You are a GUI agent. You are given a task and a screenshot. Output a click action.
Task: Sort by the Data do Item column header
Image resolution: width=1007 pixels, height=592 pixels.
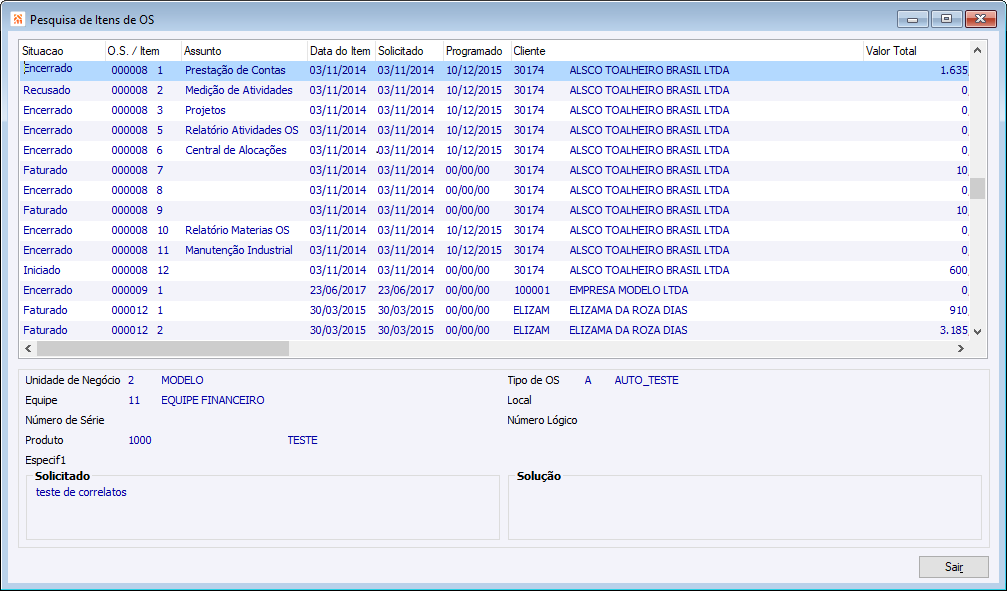point(342,51)
